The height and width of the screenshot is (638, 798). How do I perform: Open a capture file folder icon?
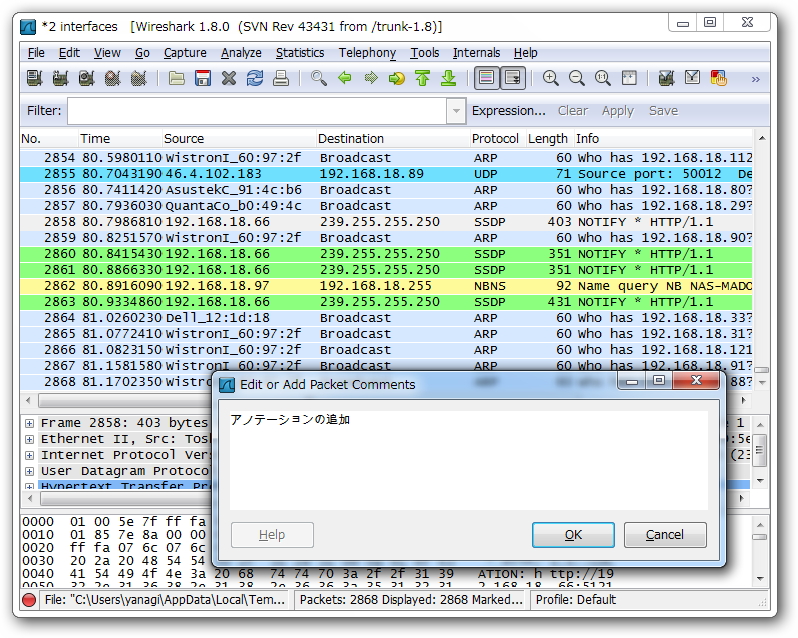pyautogui.click(x=177, y=78)
